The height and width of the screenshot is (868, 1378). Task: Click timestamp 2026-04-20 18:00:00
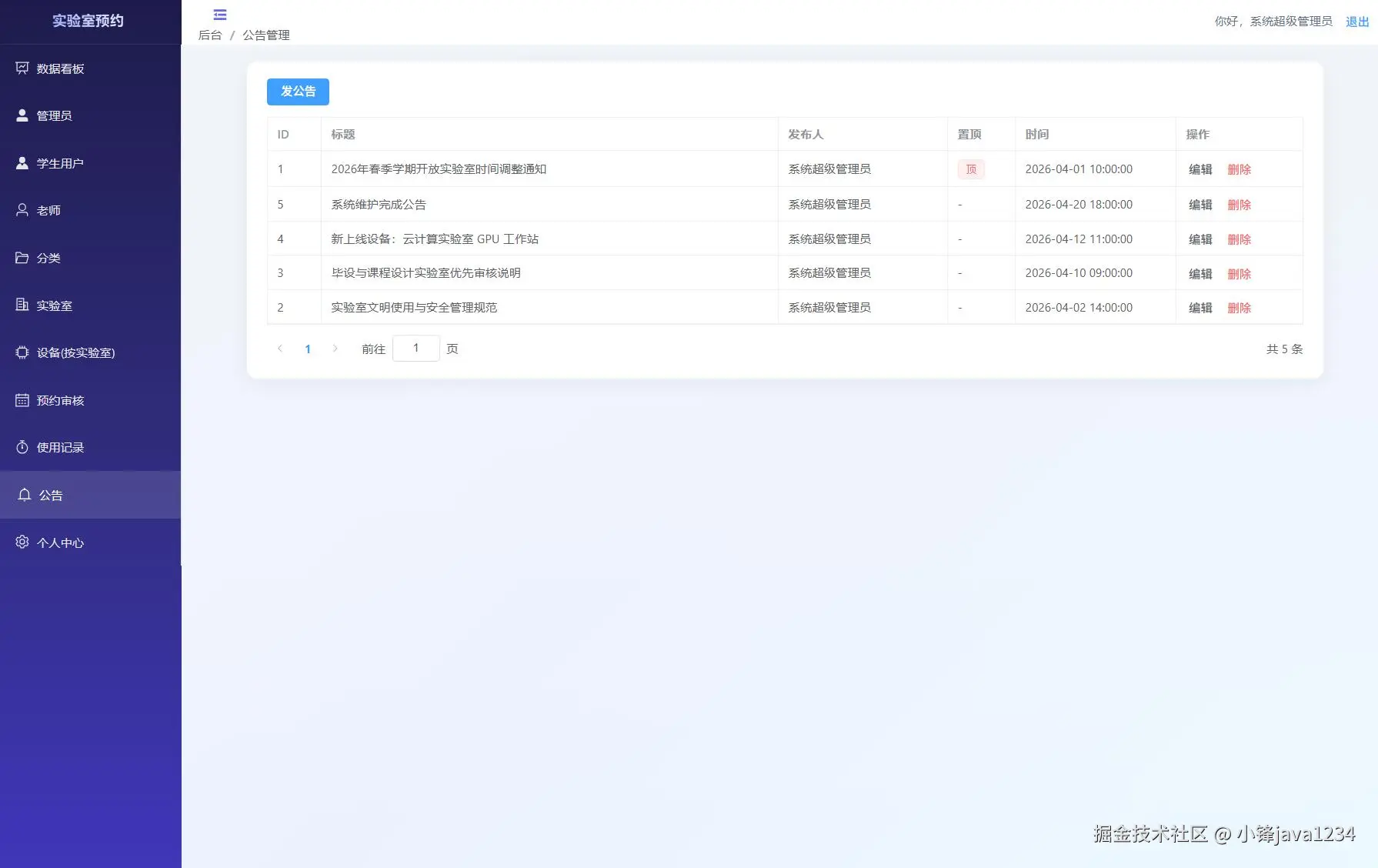[x=1079, y=205]
